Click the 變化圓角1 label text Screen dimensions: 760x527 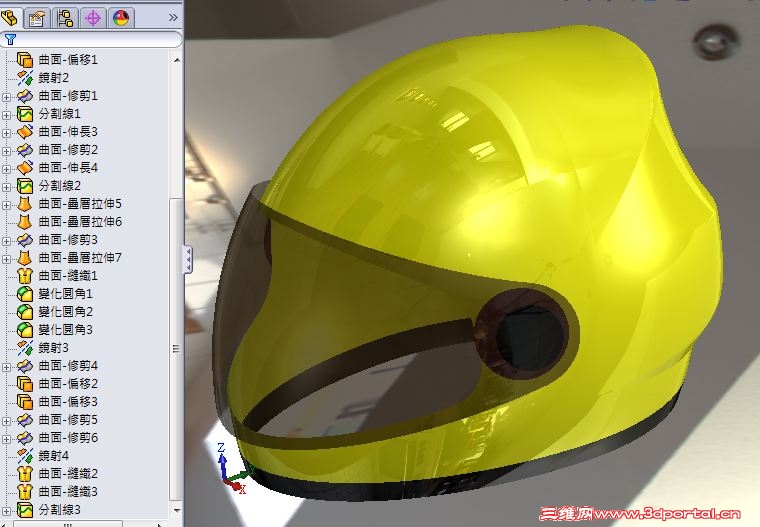pos(65,294)
